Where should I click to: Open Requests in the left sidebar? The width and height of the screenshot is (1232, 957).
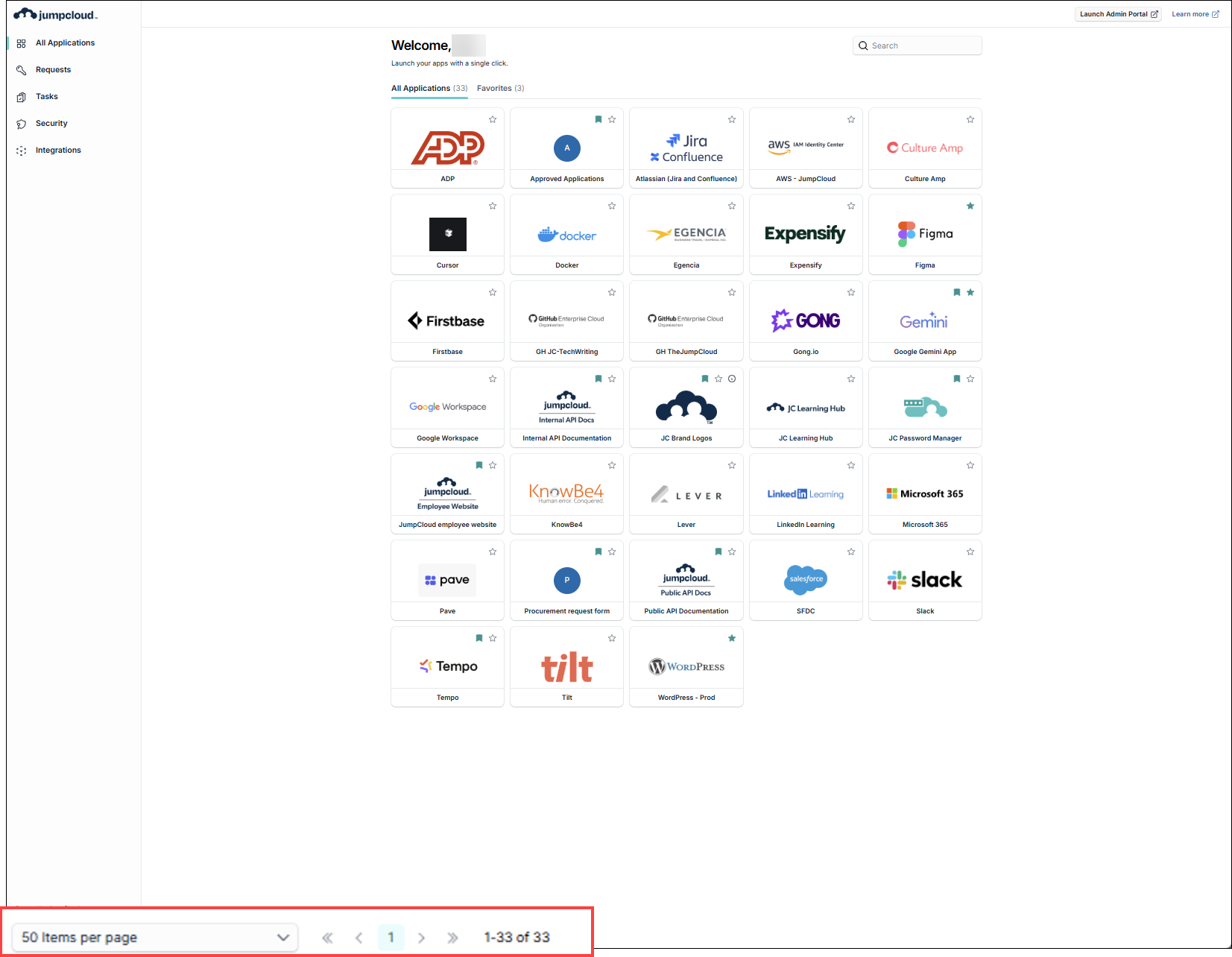tap(53, 69)
